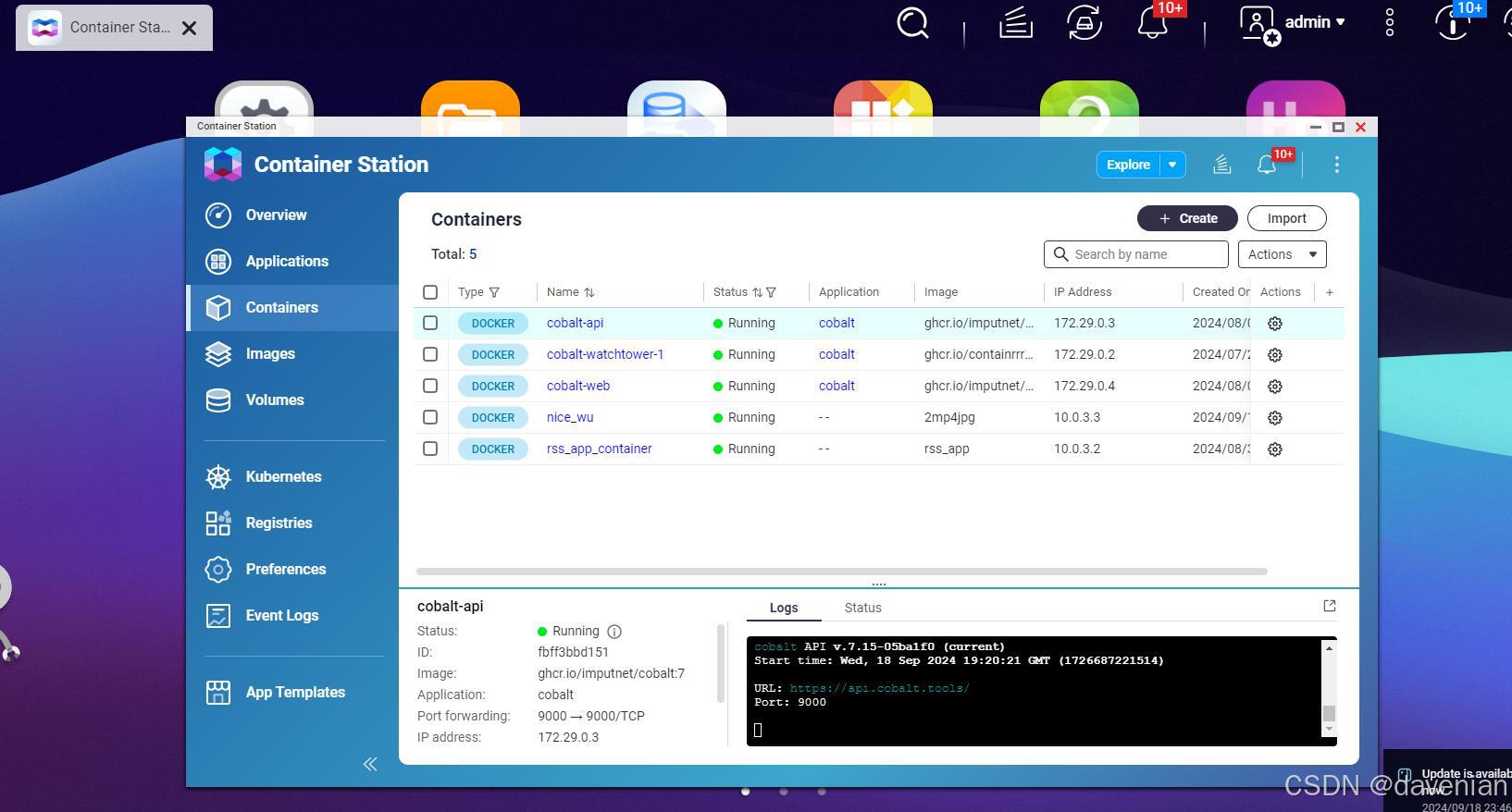Click the log console vertical scrollbar
This screenshot has height=812, width=1512.
[x=1329, y=713]
